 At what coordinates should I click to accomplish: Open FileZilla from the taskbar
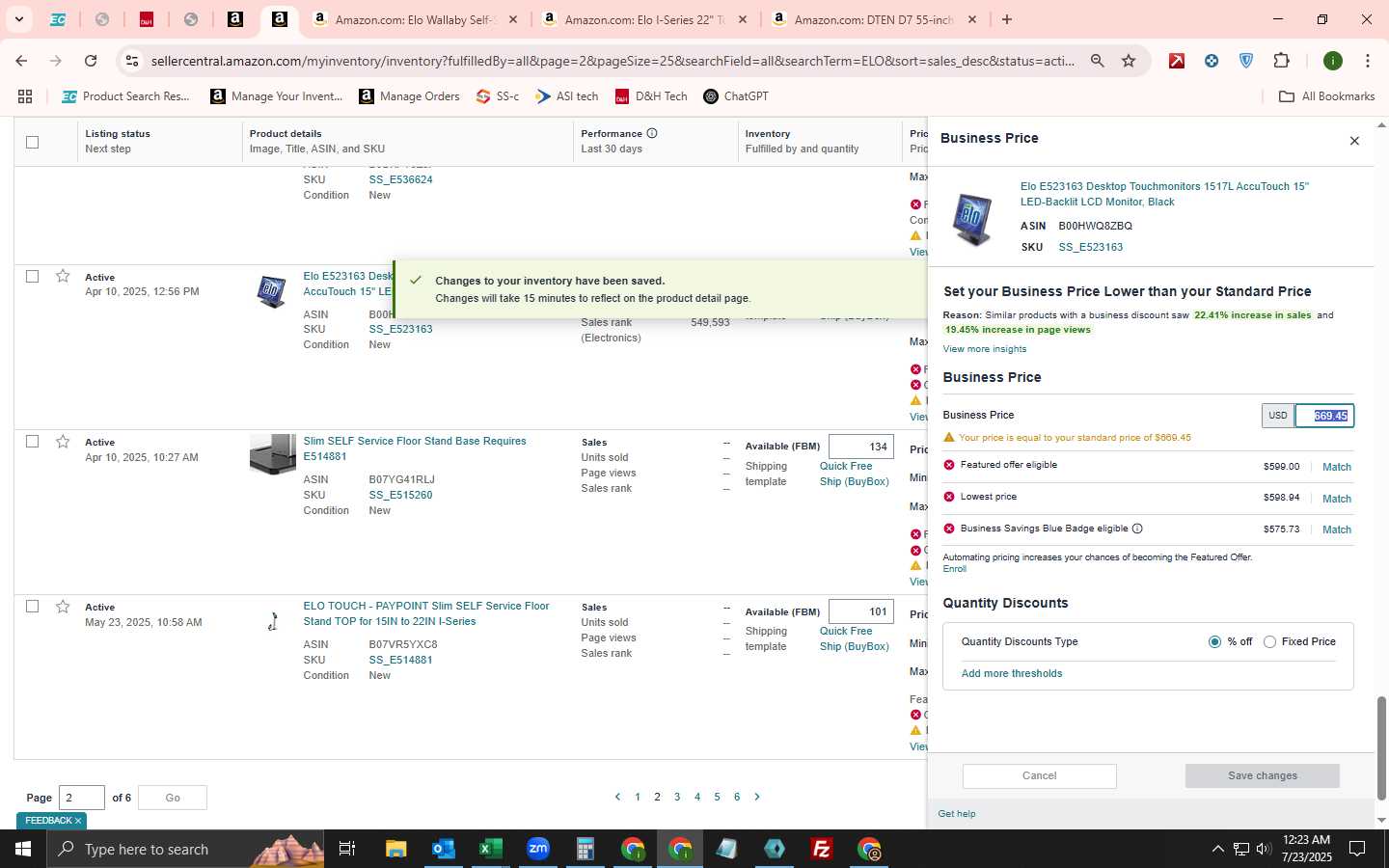click(822, 849)
